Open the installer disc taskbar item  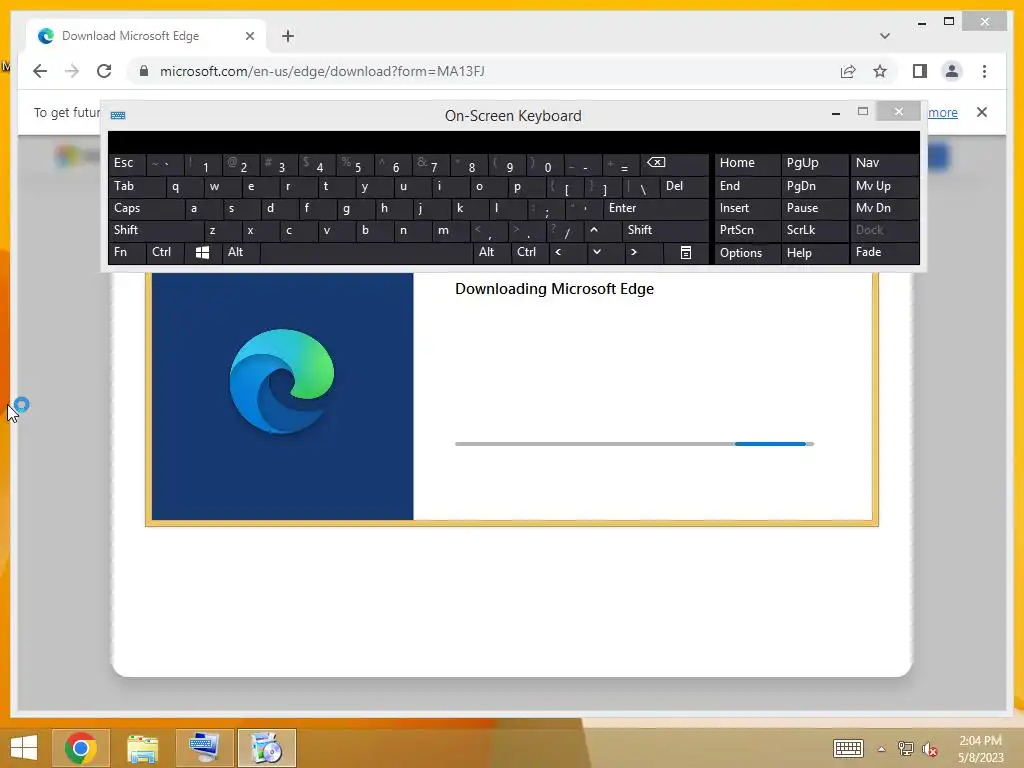coord(267,748)
